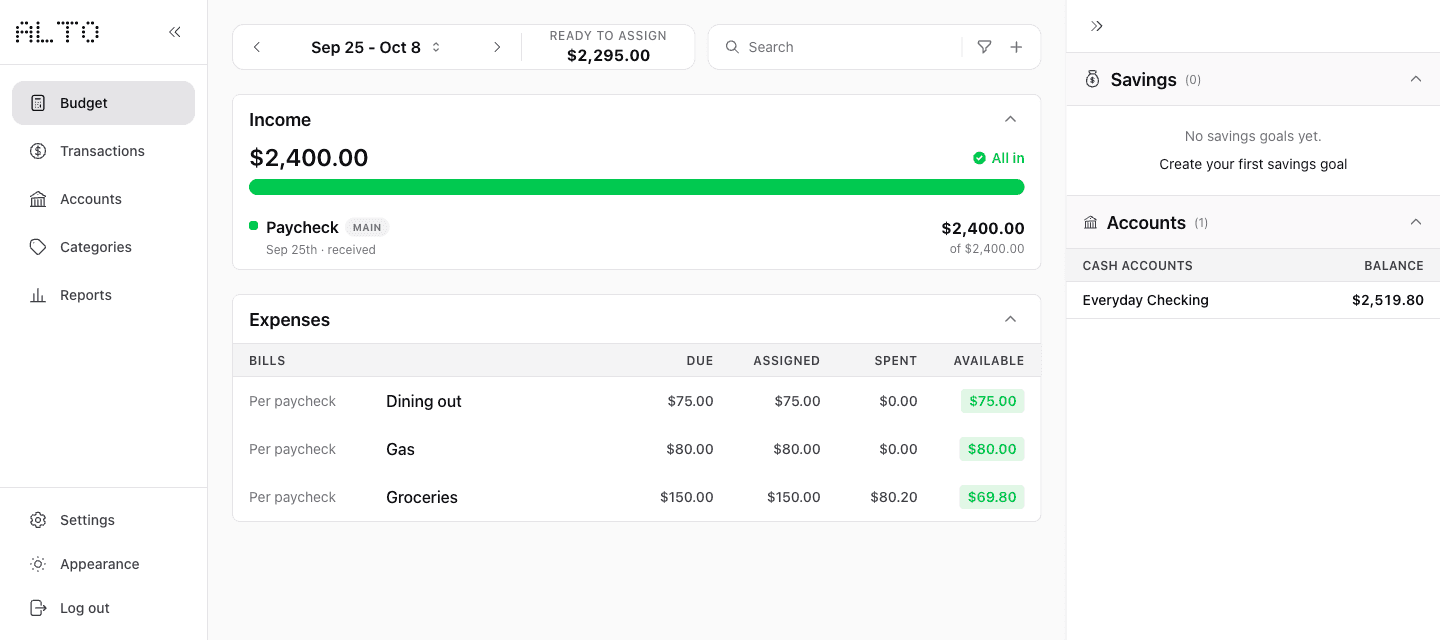Click the Reports bar chart icon

click(x=38, y=295)
